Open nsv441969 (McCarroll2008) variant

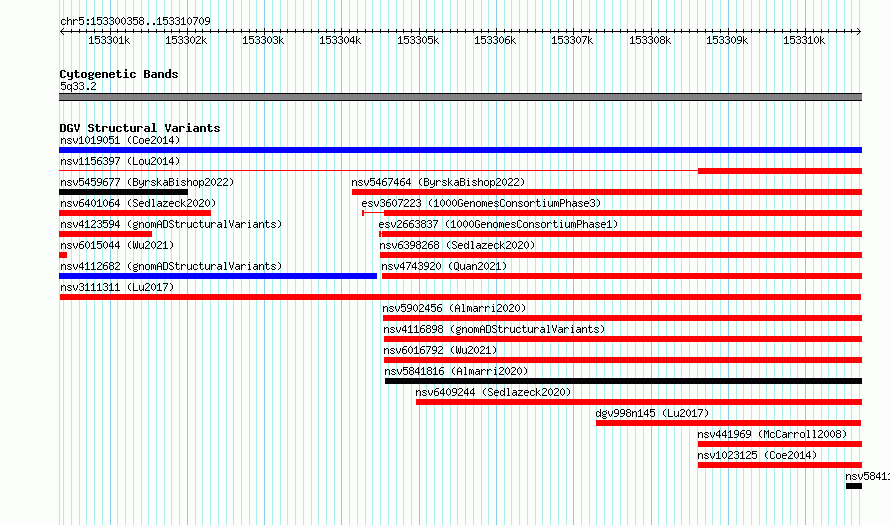(x=773, y=434)
